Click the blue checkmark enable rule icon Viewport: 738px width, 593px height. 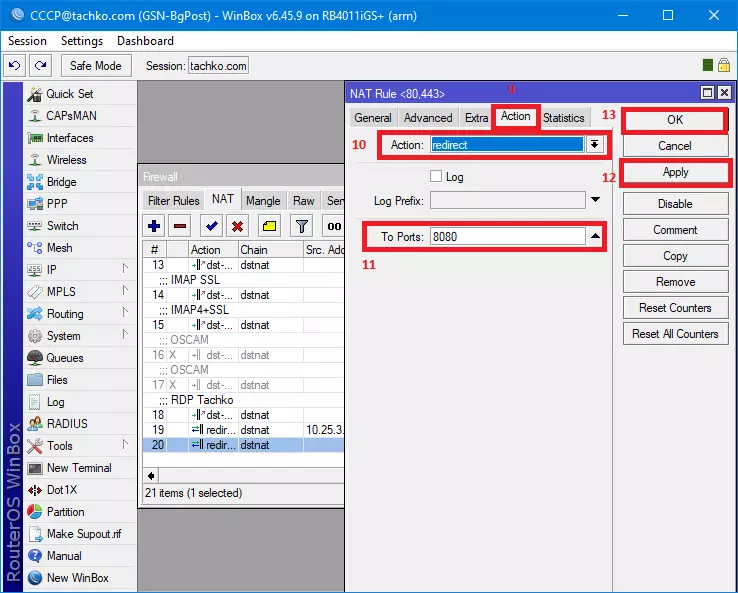tap(211, 226)
